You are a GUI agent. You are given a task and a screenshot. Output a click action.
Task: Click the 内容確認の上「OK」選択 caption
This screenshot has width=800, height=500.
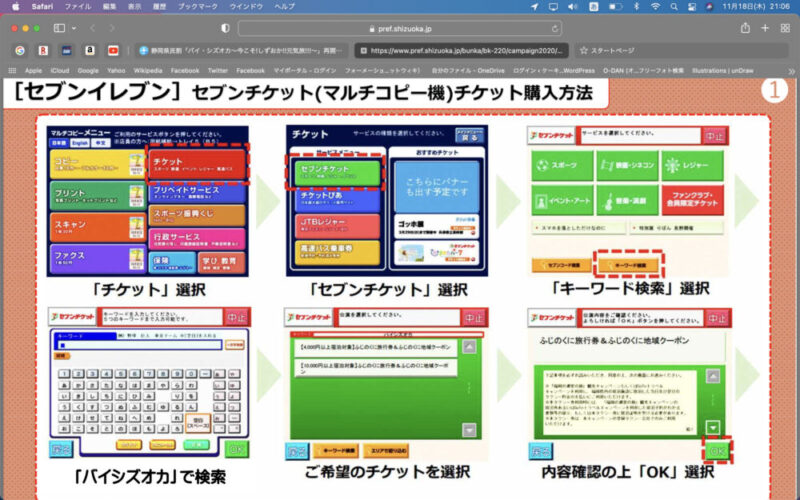click(627, 472)
